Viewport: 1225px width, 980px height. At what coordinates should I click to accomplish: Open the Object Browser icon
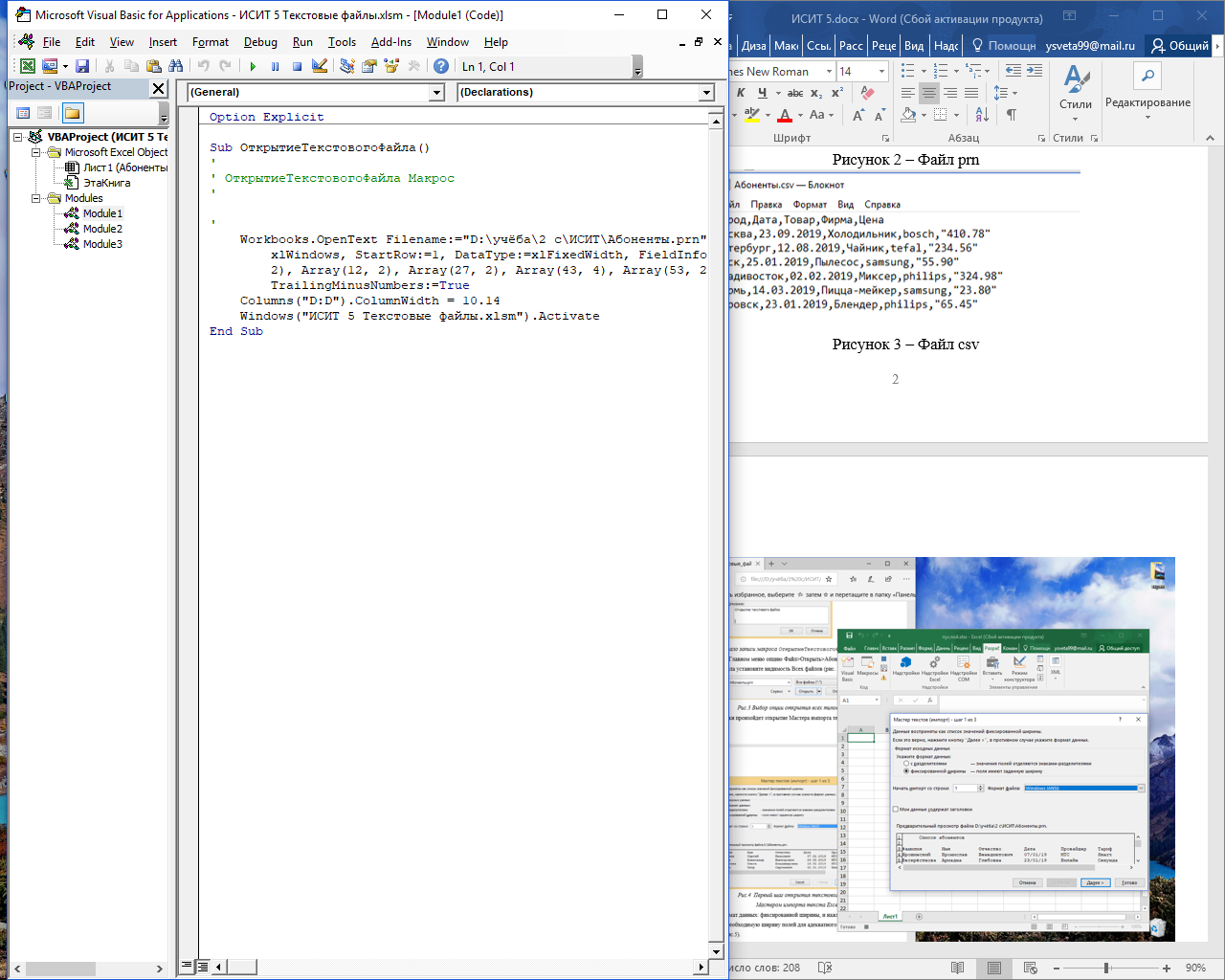tap(390, 66)
